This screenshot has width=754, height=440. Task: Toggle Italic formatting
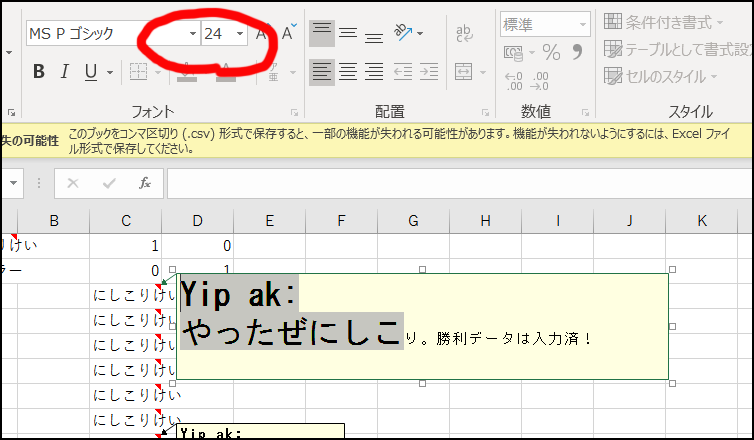tap(64, 72)
